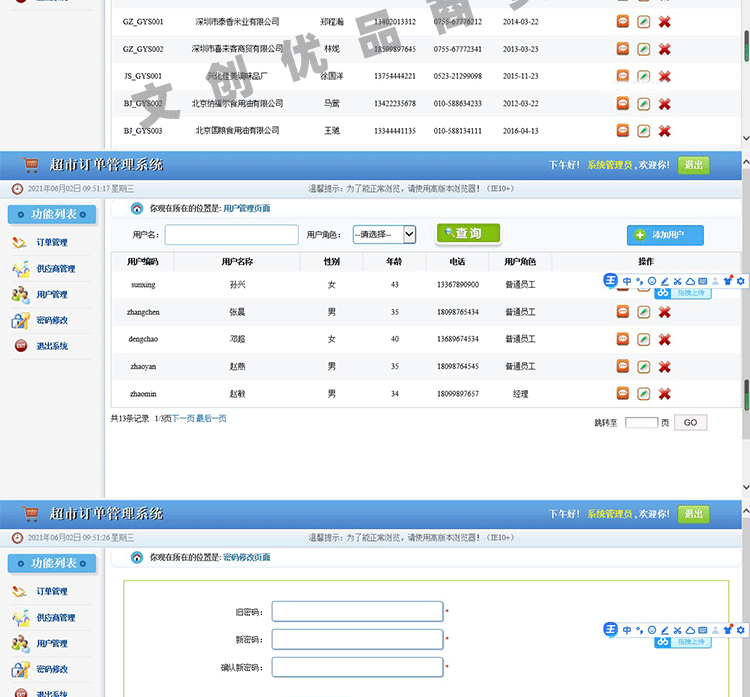This screenshot has height=697, width=750.
Task: Jump to 最后一页 of user list
Action: (211, 419)
